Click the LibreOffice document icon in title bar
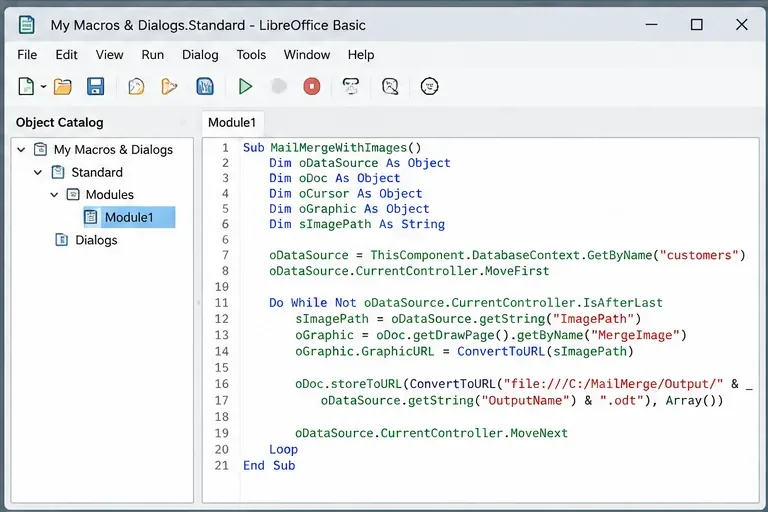 [26, 24]
